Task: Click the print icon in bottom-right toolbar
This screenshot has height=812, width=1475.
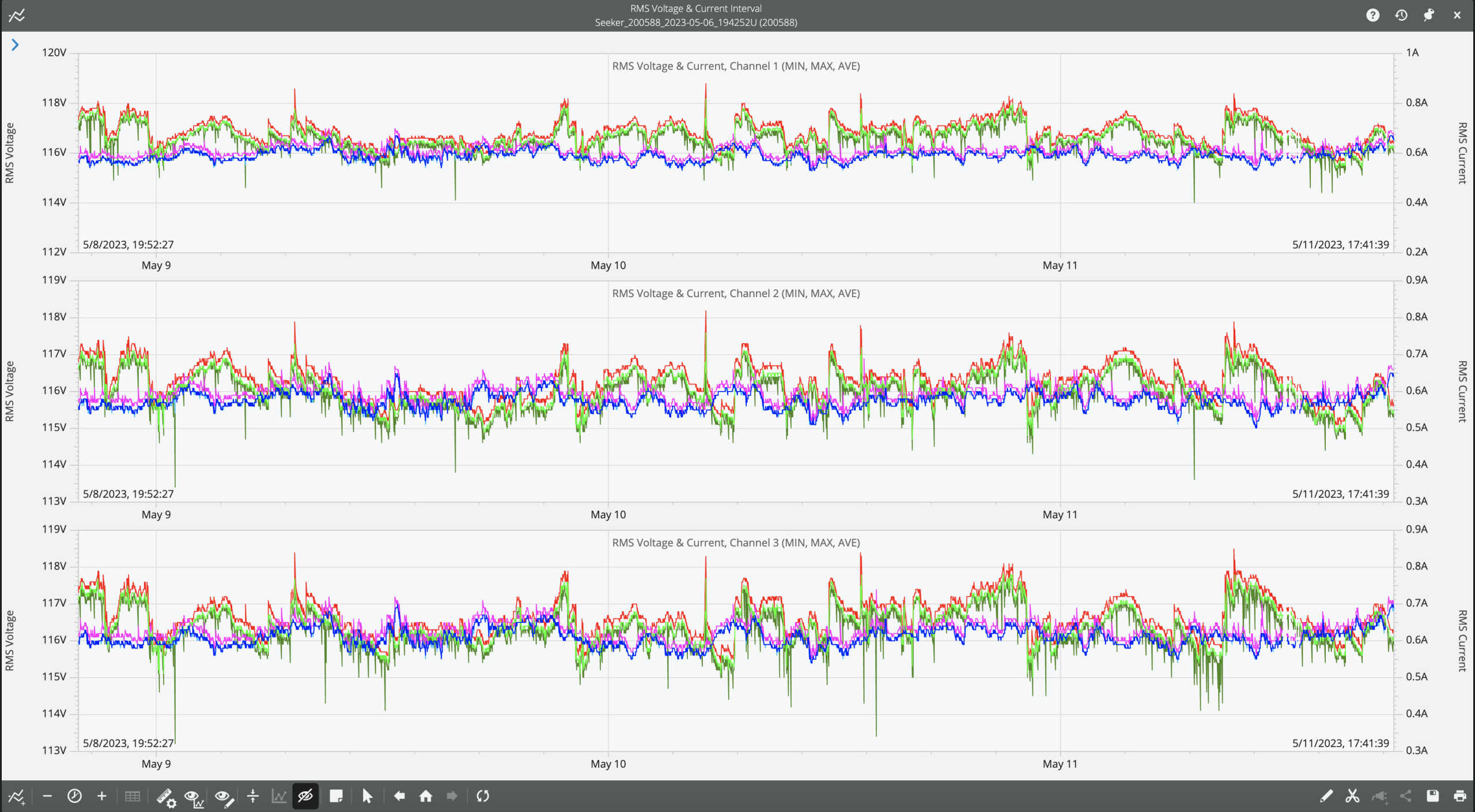Action: coord(1461,796)
